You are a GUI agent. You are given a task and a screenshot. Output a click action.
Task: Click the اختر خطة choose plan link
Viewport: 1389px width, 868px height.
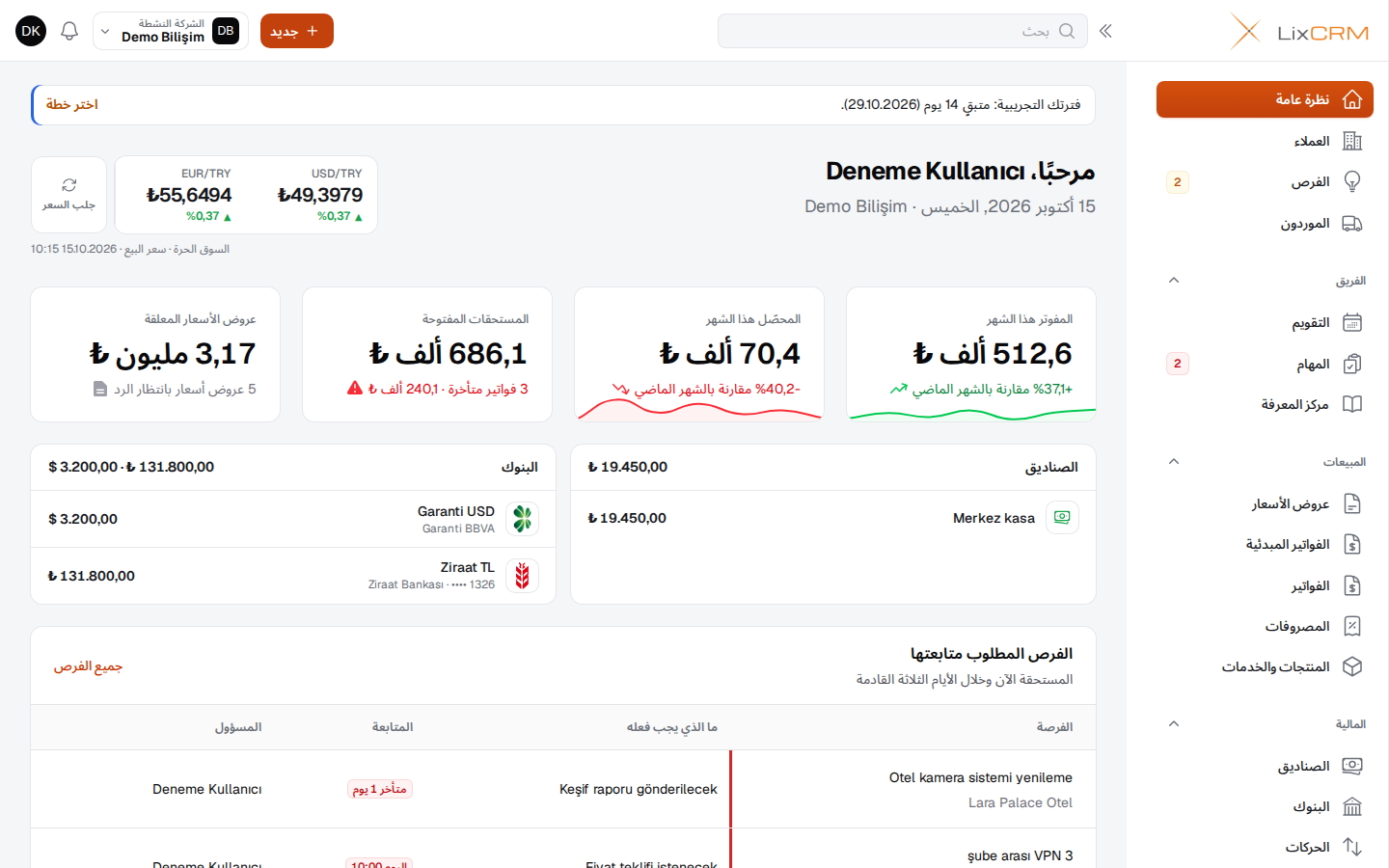(x=72, y=104)
